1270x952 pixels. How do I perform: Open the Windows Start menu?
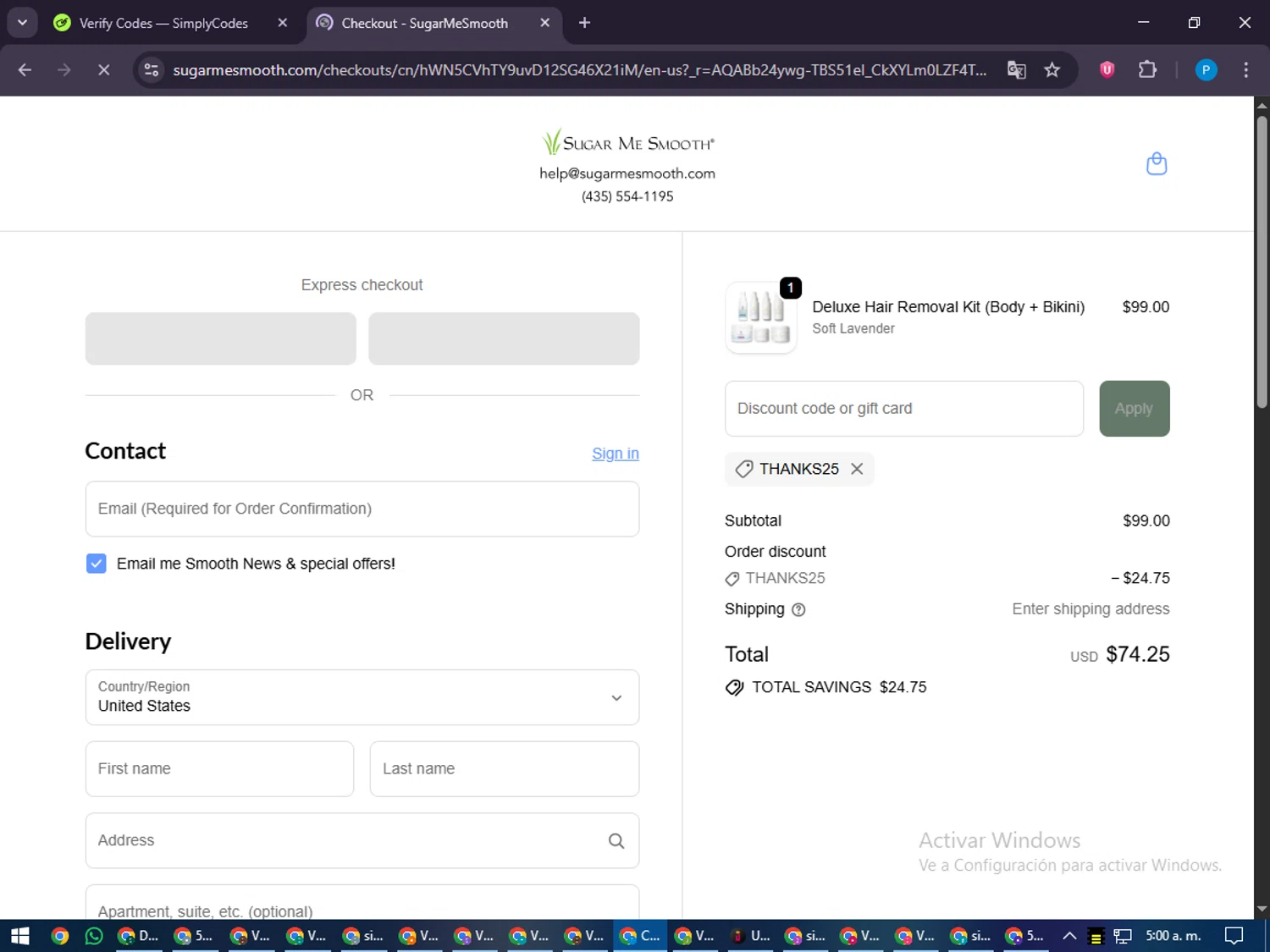(x=20, y=936)
